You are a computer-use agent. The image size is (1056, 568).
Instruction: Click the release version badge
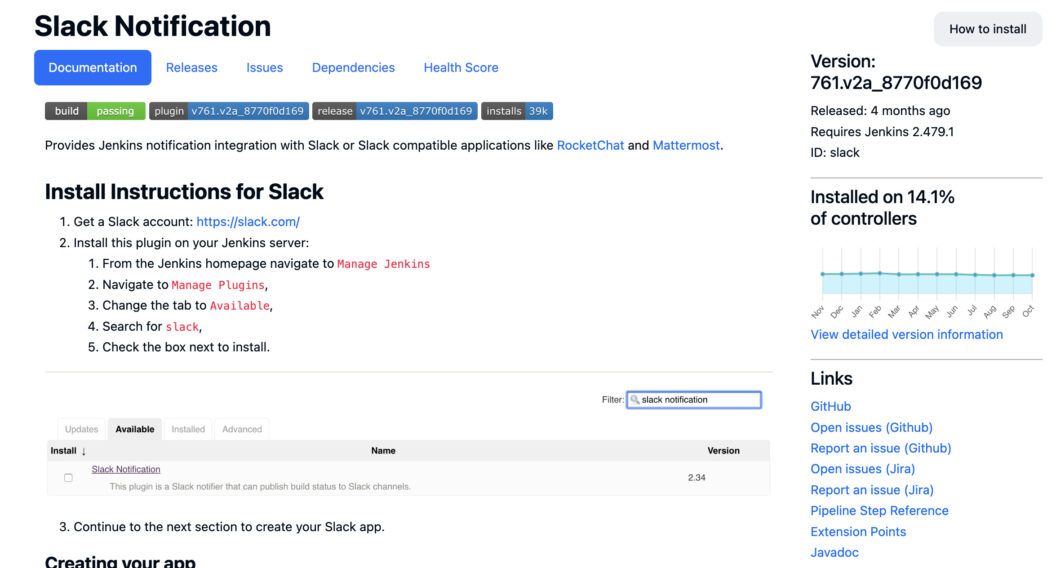tap(395, 111)
